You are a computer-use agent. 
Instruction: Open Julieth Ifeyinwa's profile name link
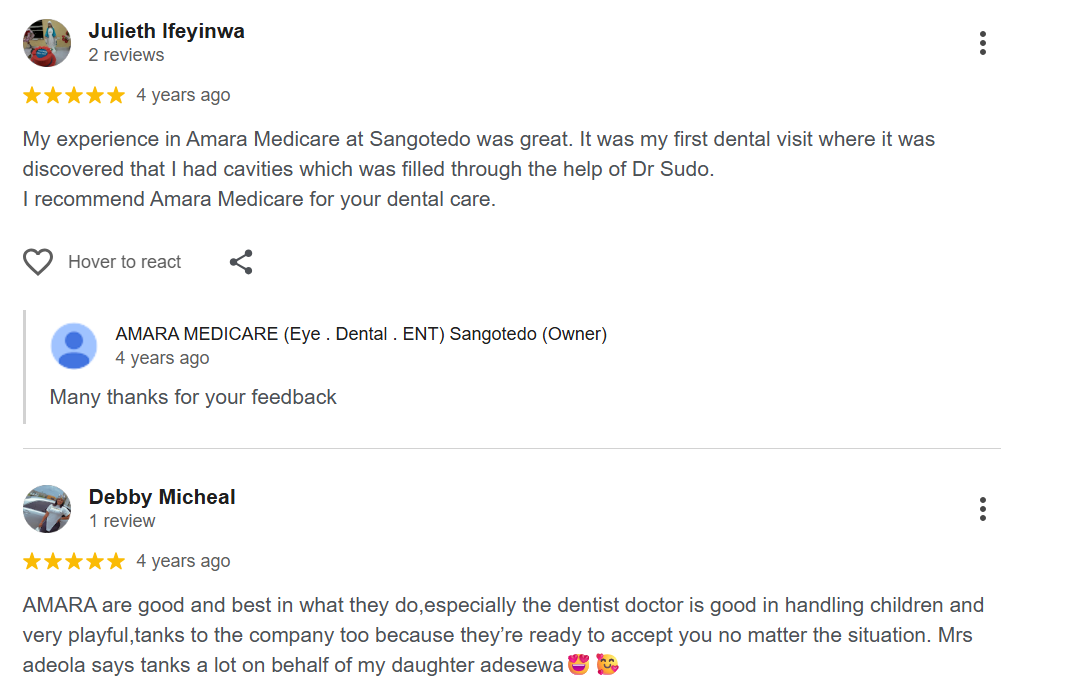[x=166, y=31]
